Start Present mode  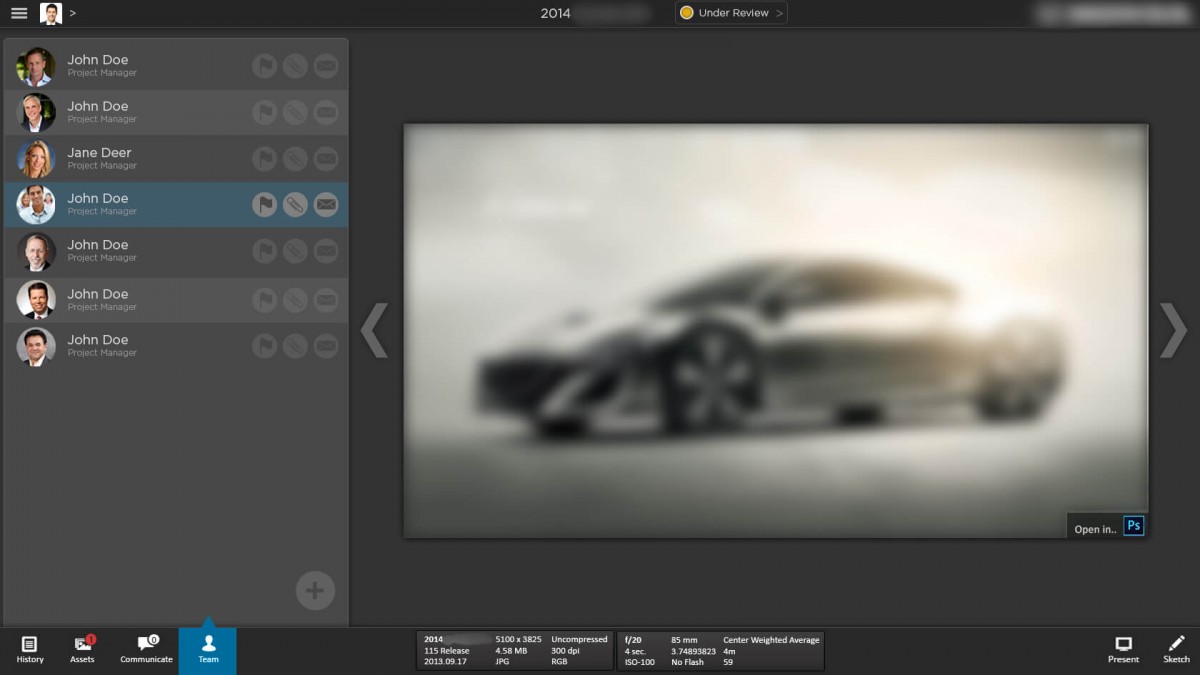coord(1123,647)
